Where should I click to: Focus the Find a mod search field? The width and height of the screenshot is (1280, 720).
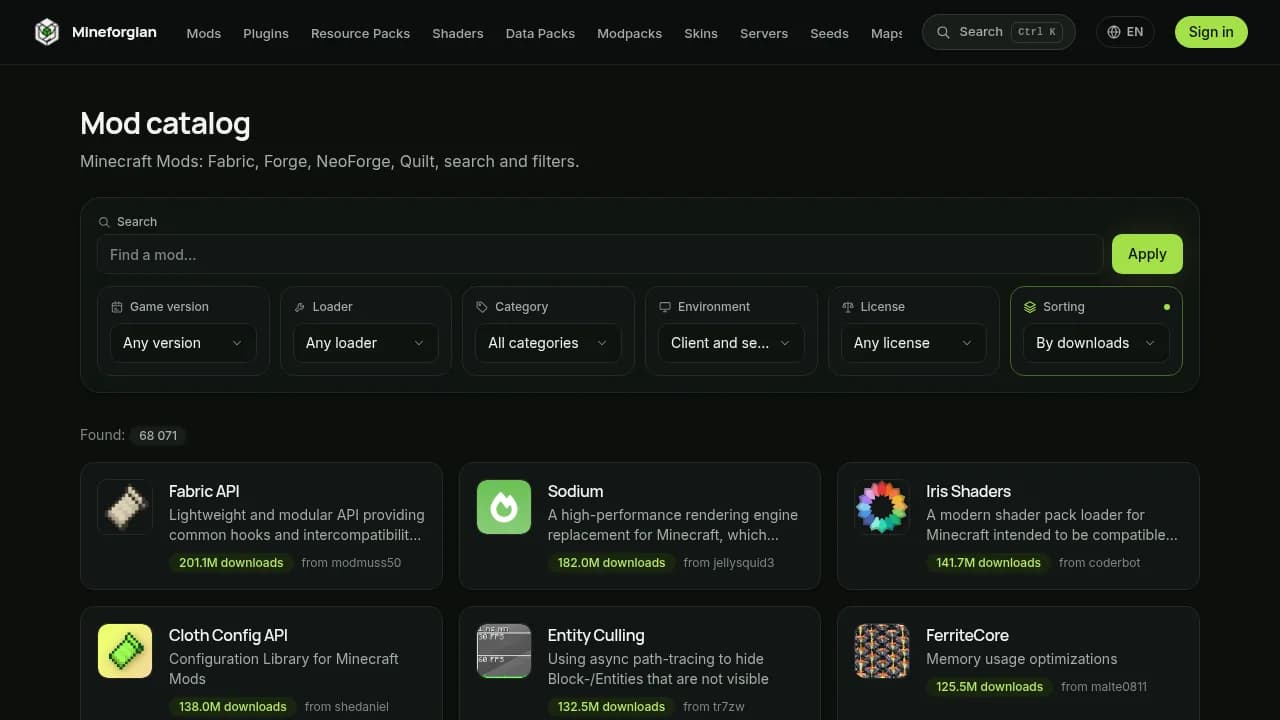coord(600,254)
